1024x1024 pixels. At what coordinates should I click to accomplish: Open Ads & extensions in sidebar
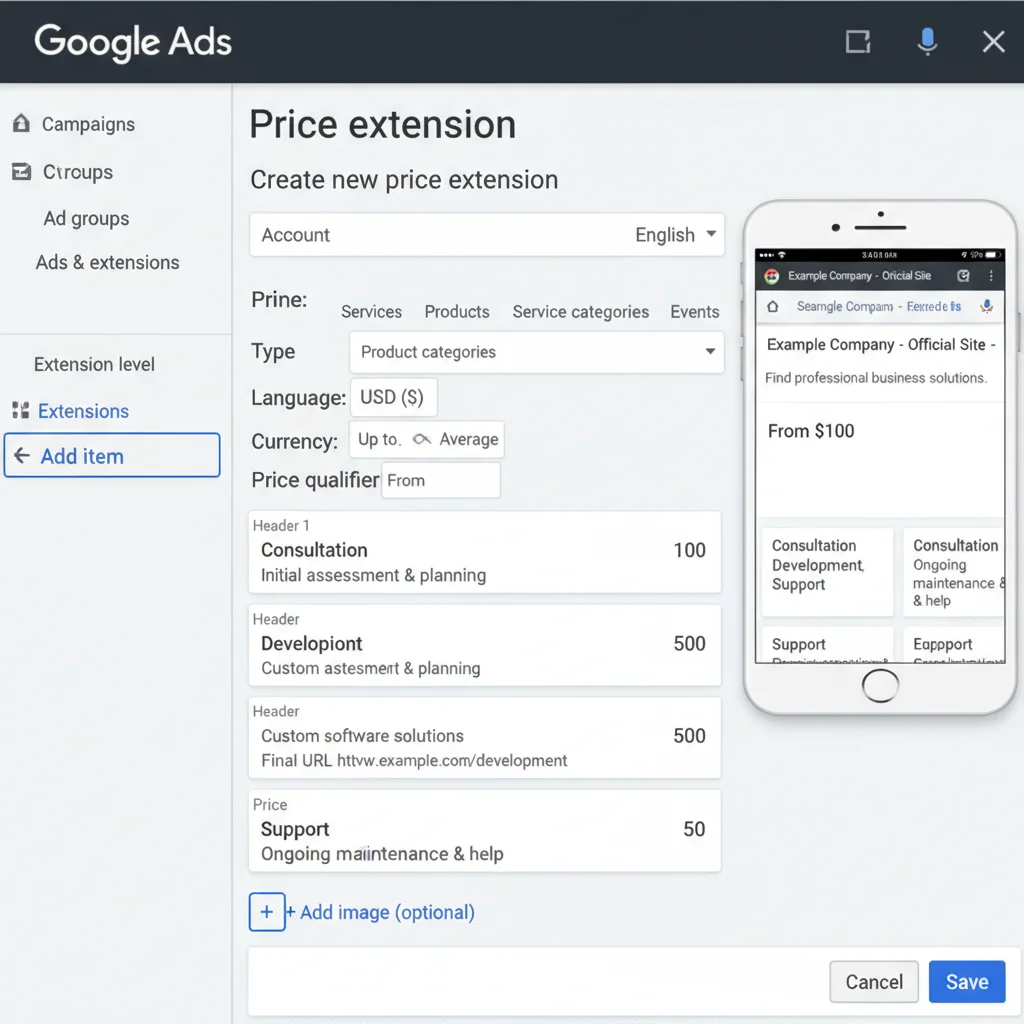107,262
